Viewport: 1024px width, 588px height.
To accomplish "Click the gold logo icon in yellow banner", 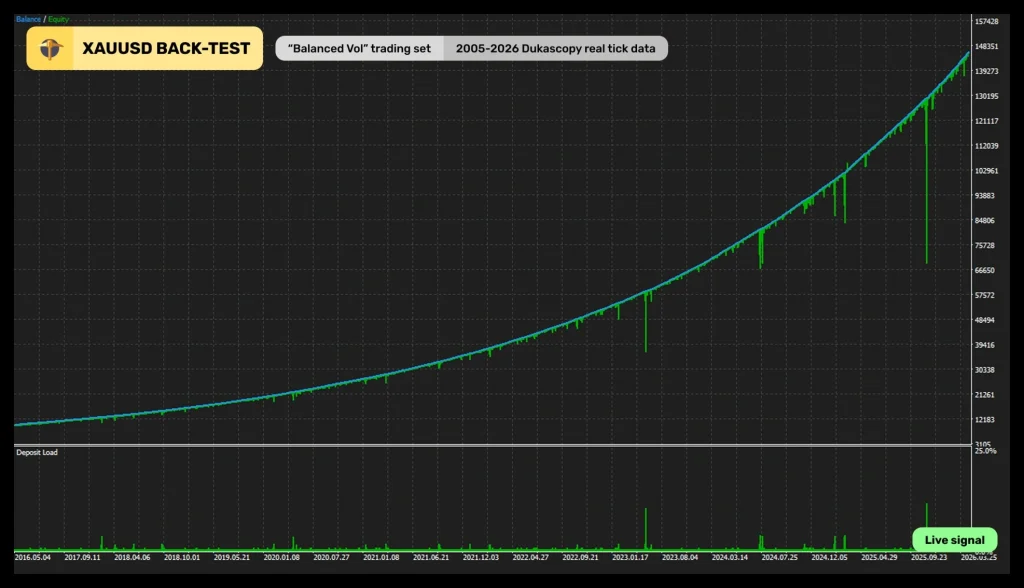I will tap(50, 48).
